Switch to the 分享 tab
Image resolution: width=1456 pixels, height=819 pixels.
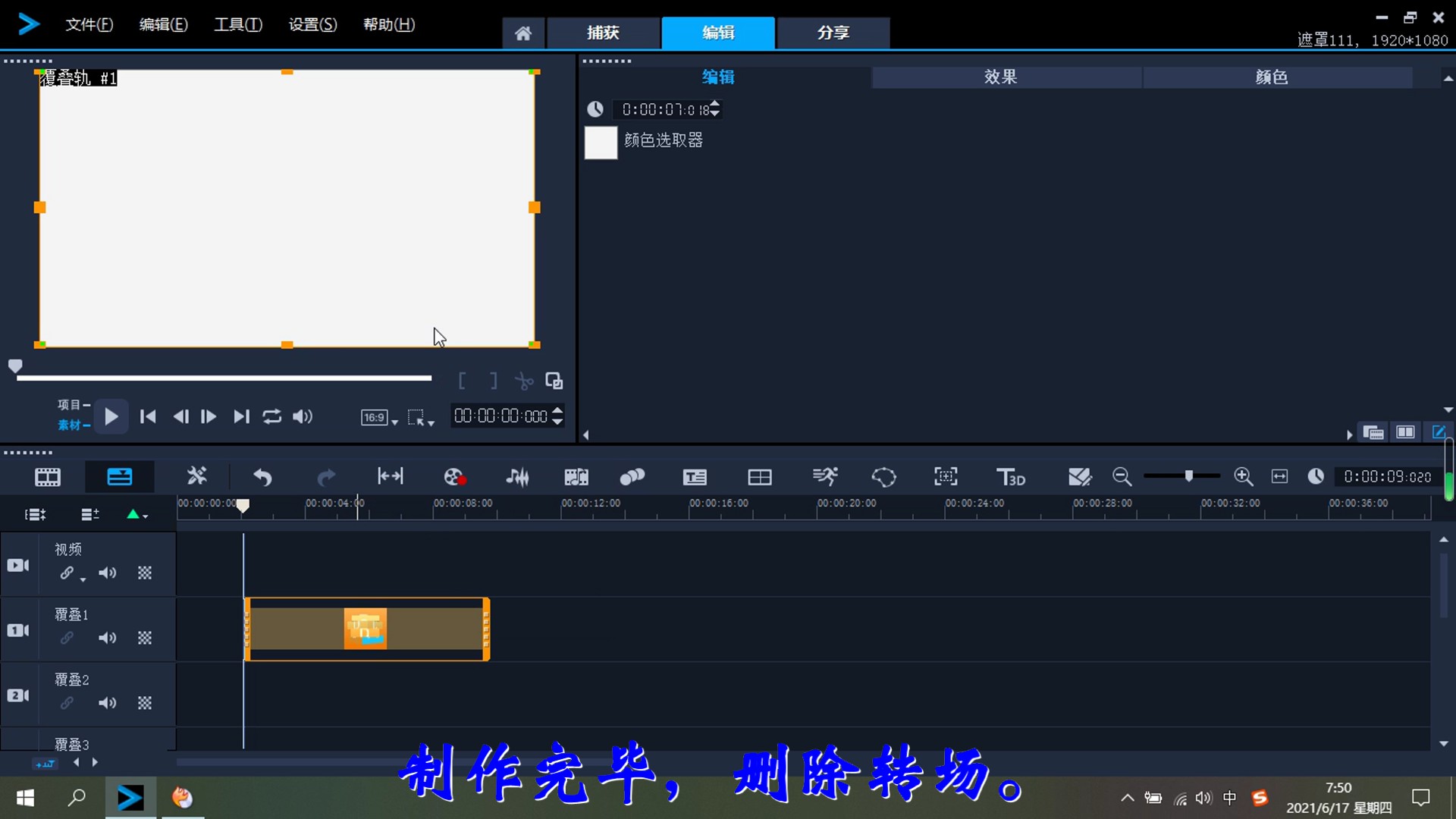(x=833, y=33)
